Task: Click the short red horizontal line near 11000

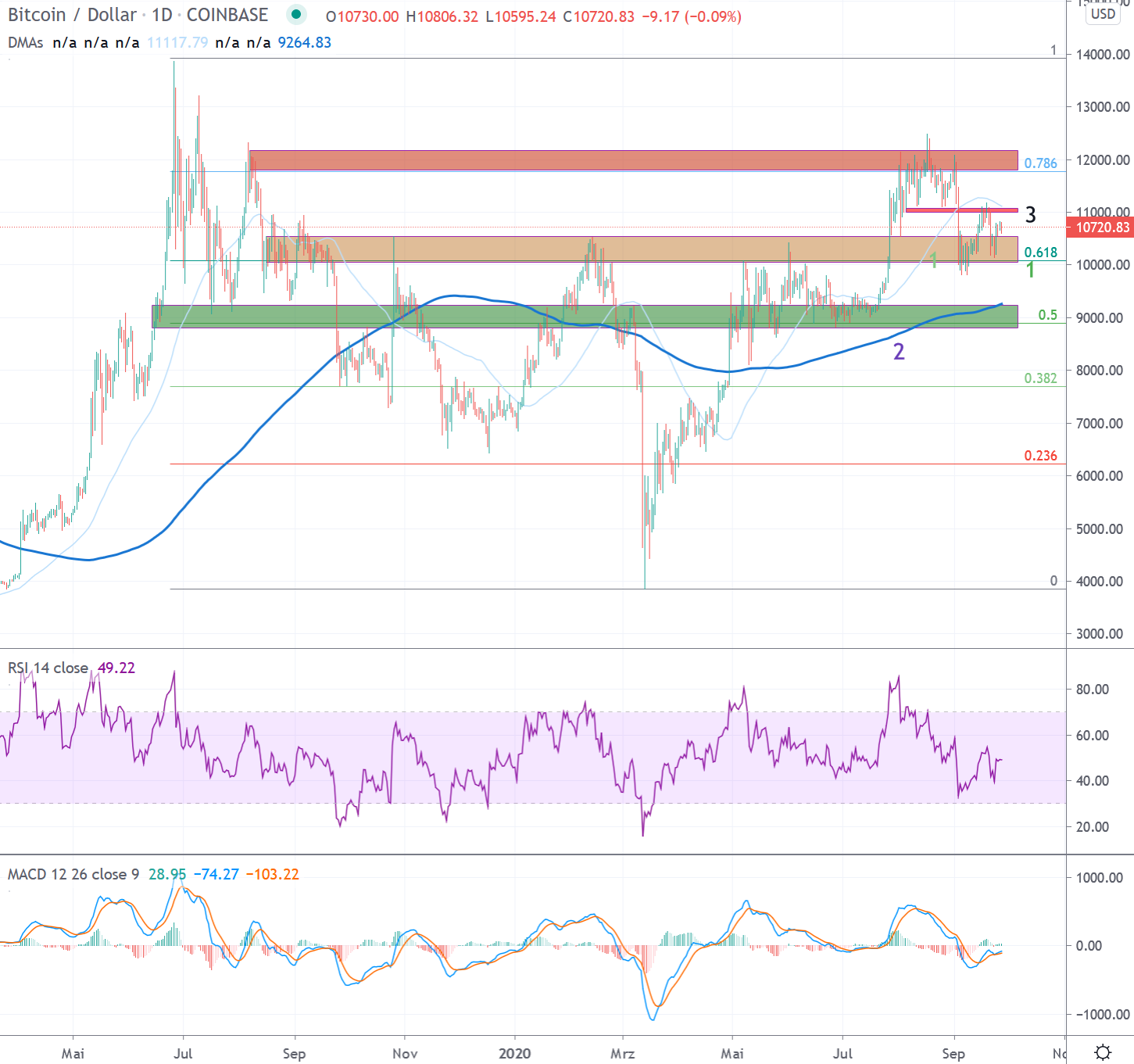Action: (961, 210)
